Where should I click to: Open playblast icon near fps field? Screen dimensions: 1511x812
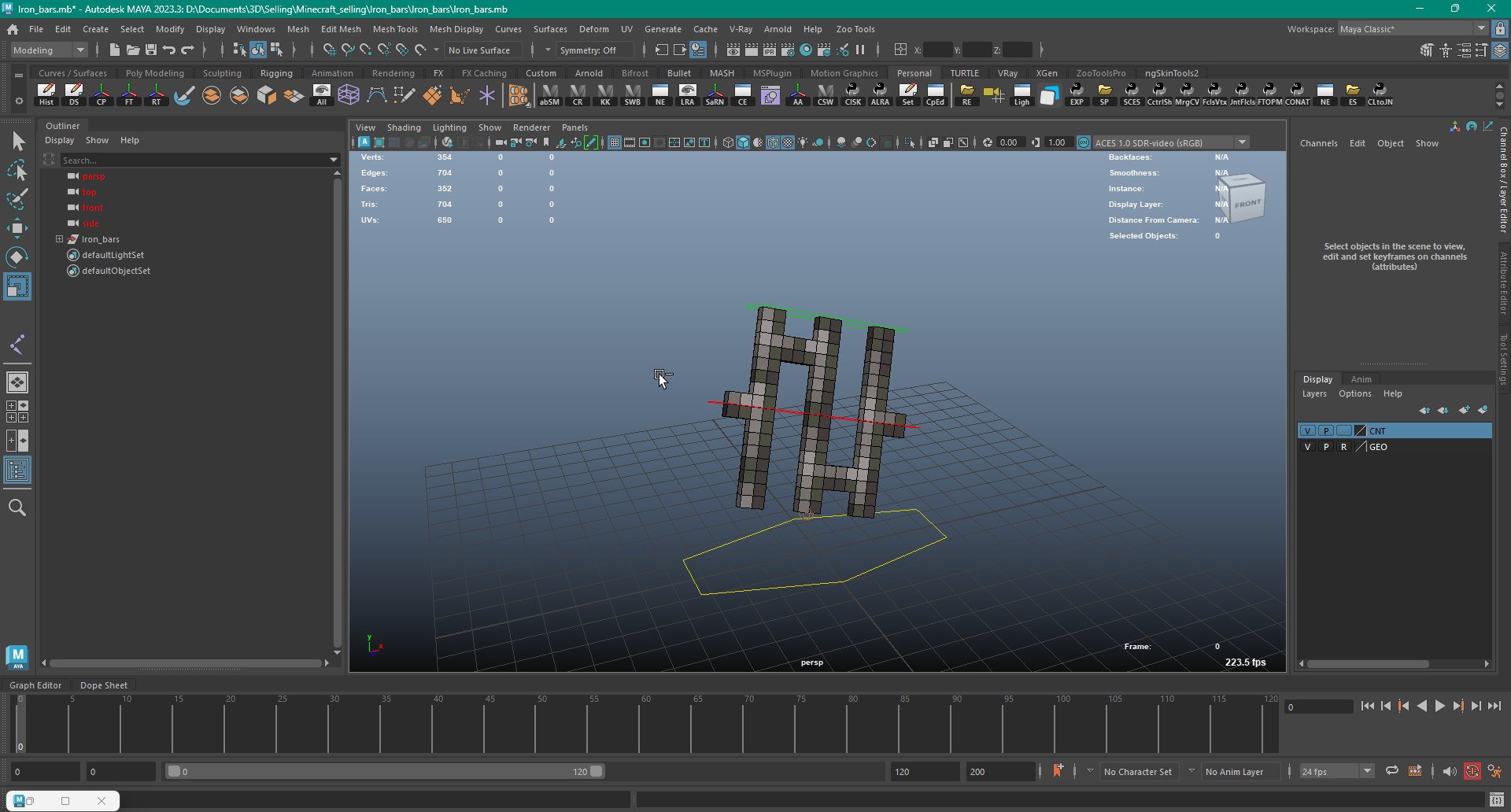(1415, 771)
